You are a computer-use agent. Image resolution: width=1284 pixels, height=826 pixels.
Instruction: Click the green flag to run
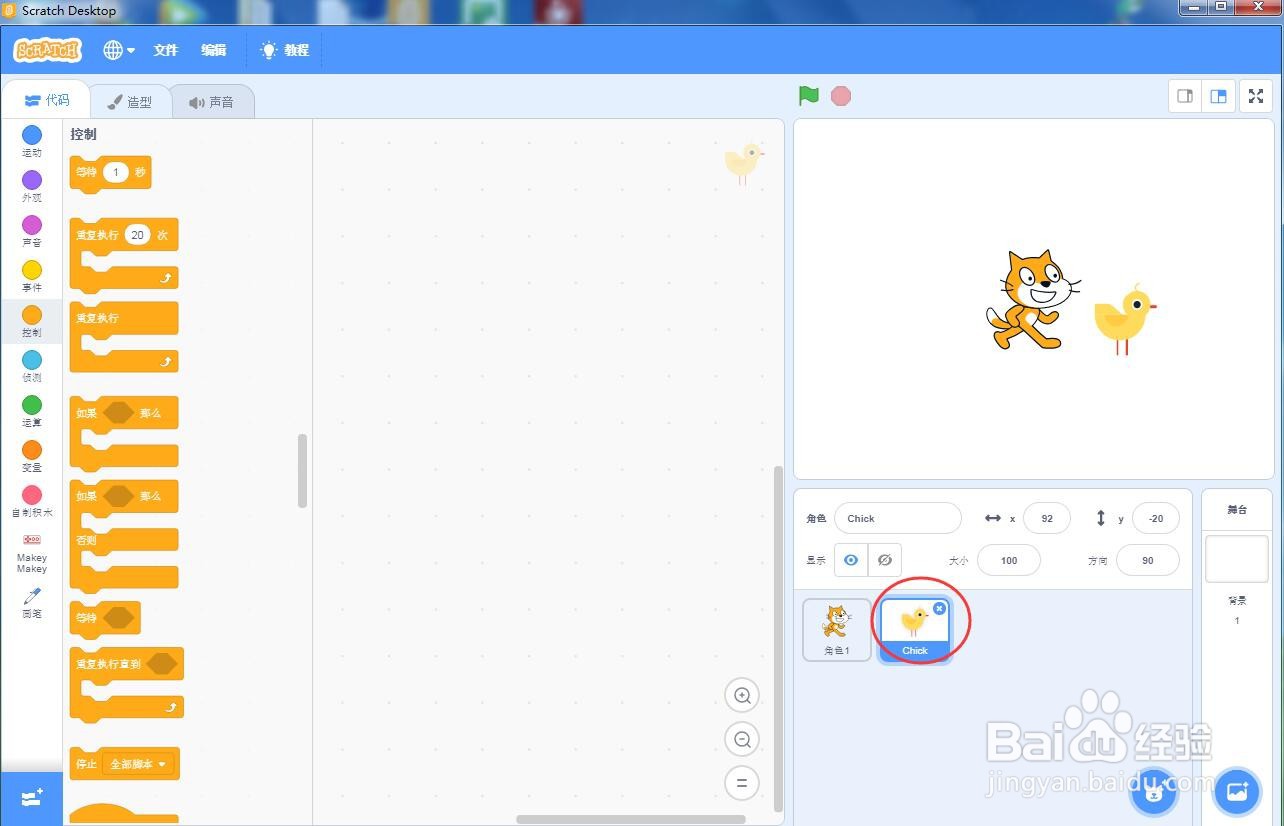point(809,96)
